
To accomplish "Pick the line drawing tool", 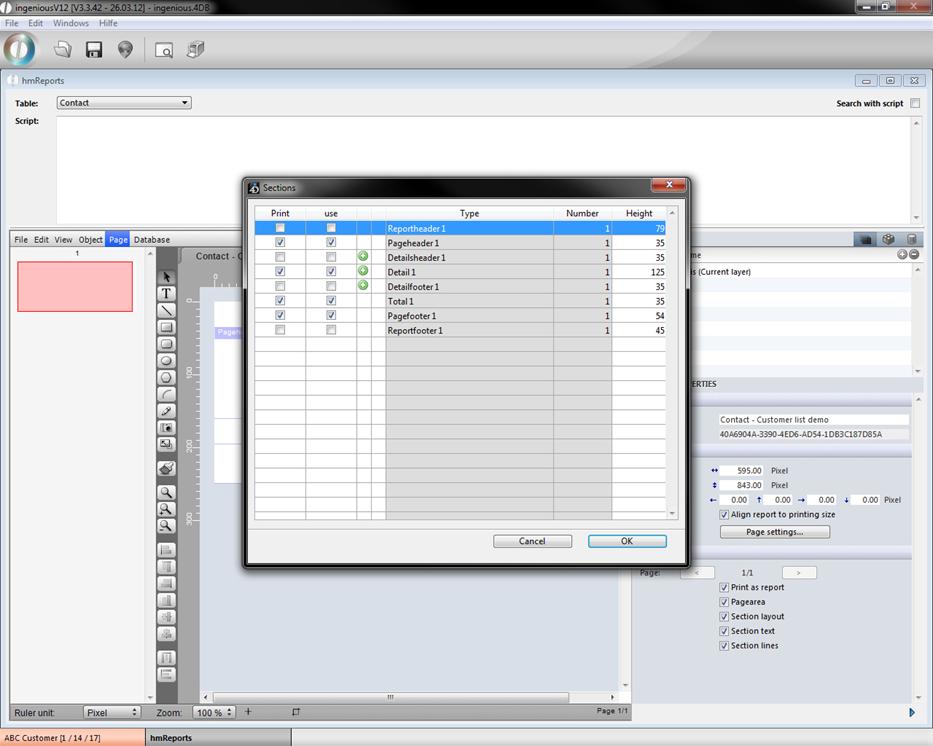I will 166,311.
